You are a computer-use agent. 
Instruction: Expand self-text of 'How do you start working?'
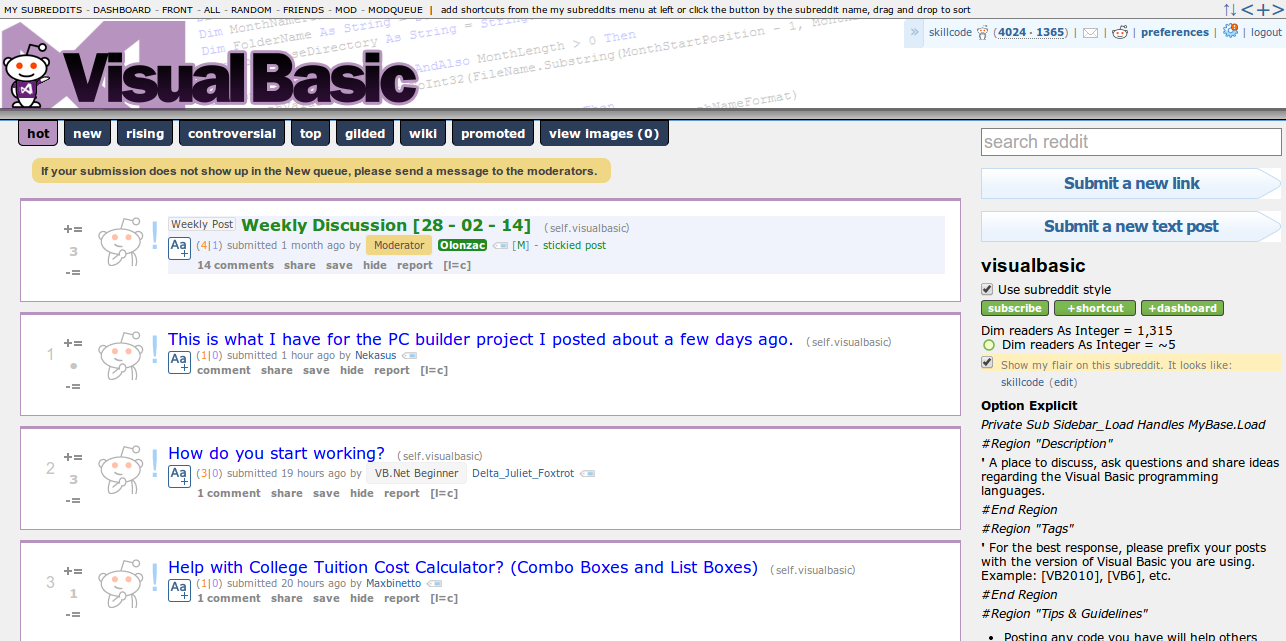coord(179,476)
